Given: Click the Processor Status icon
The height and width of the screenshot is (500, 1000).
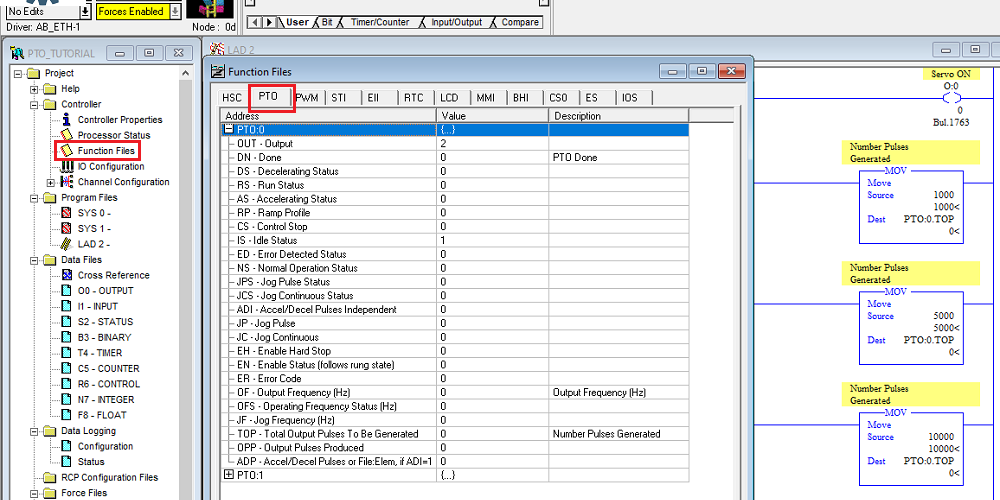Looking at the screenshot, I should tap(66, 135).
